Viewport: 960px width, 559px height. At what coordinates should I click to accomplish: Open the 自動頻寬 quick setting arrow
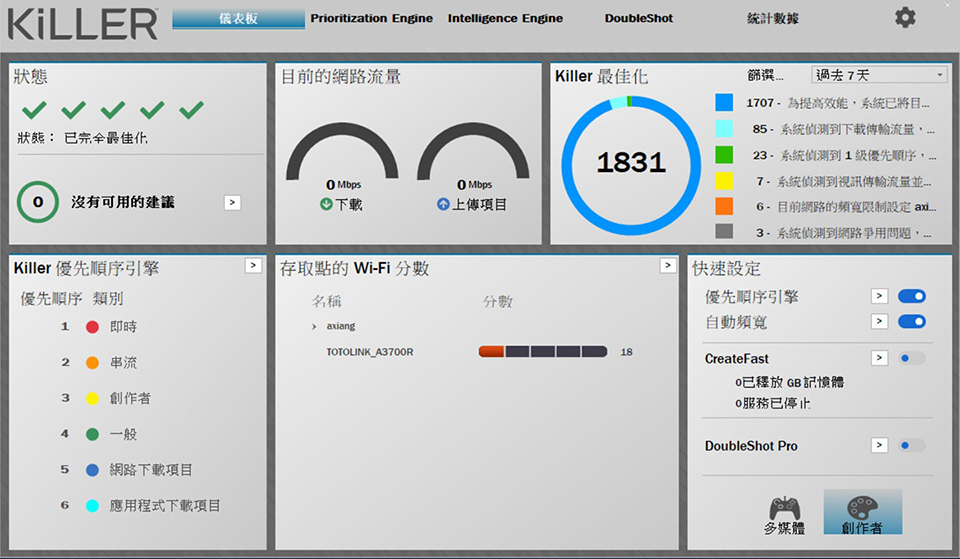pos(879,321)
